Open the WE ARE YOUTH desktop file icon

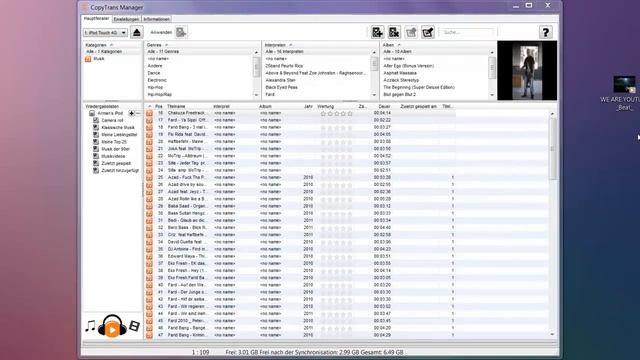(624, 85)
